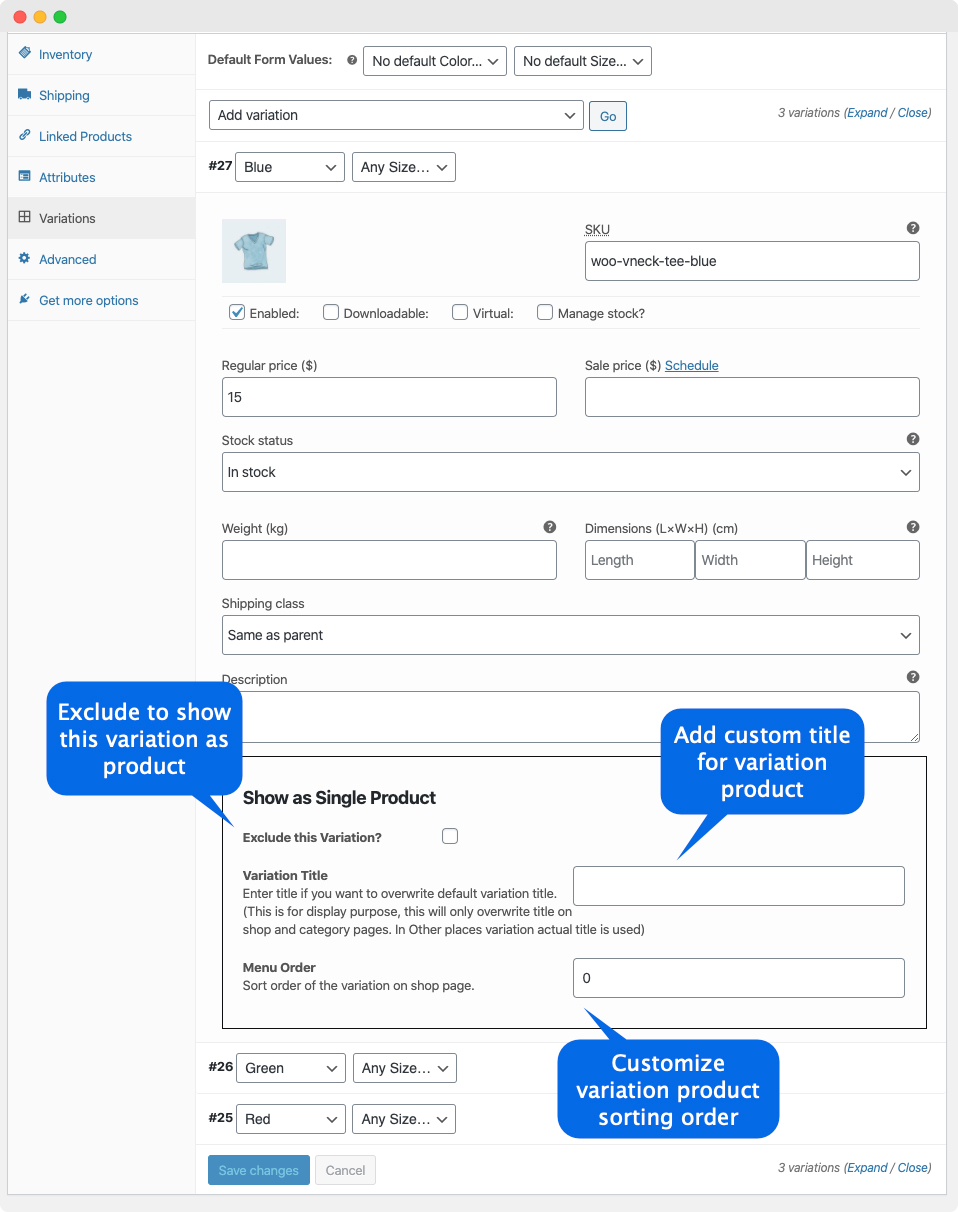958x1212 pixels.
Task: Check the Downloadable checkbox
Action: coord(330,312)
